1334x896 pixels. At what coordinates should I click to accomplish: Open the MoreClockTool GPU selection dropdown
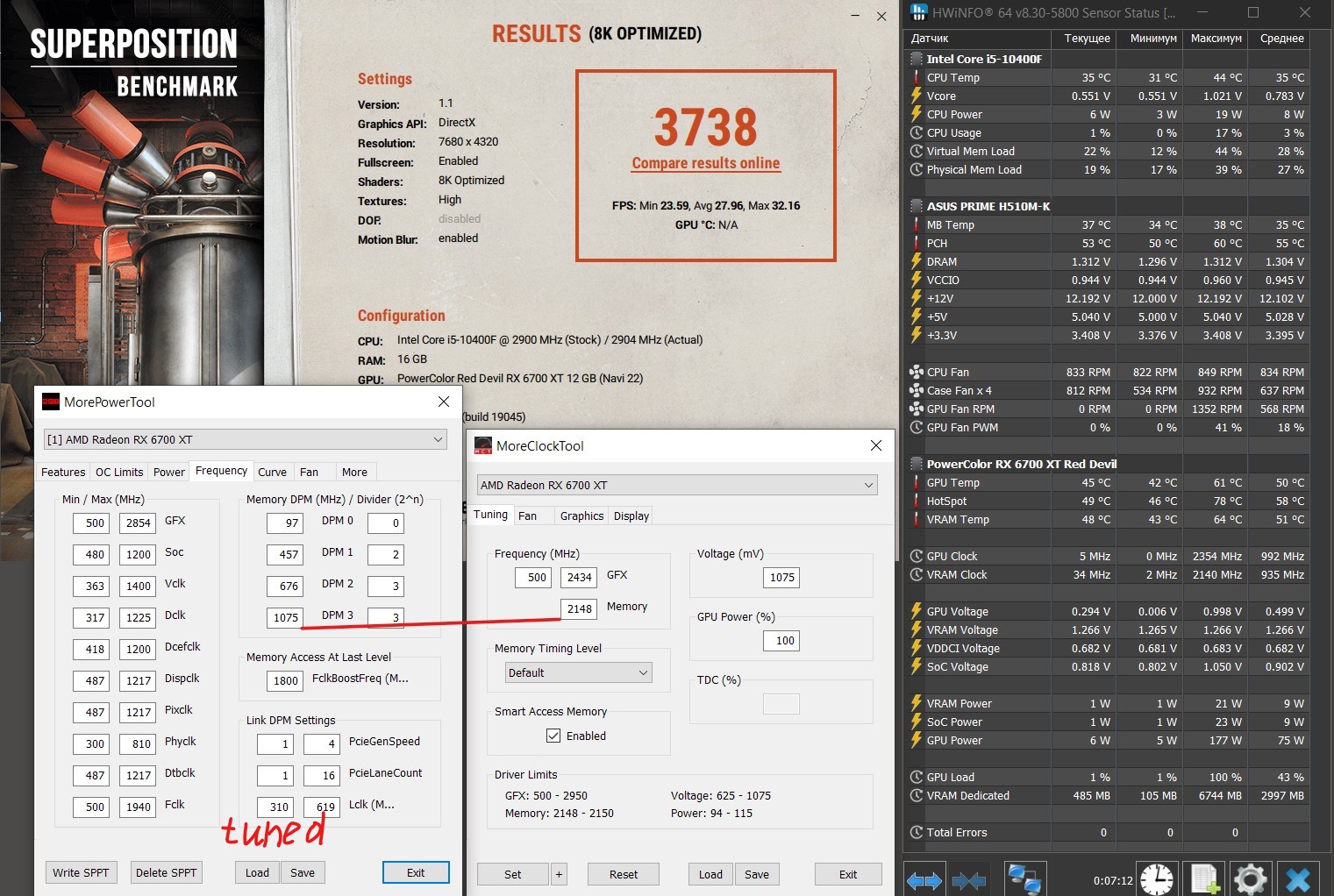click(677, 485)
